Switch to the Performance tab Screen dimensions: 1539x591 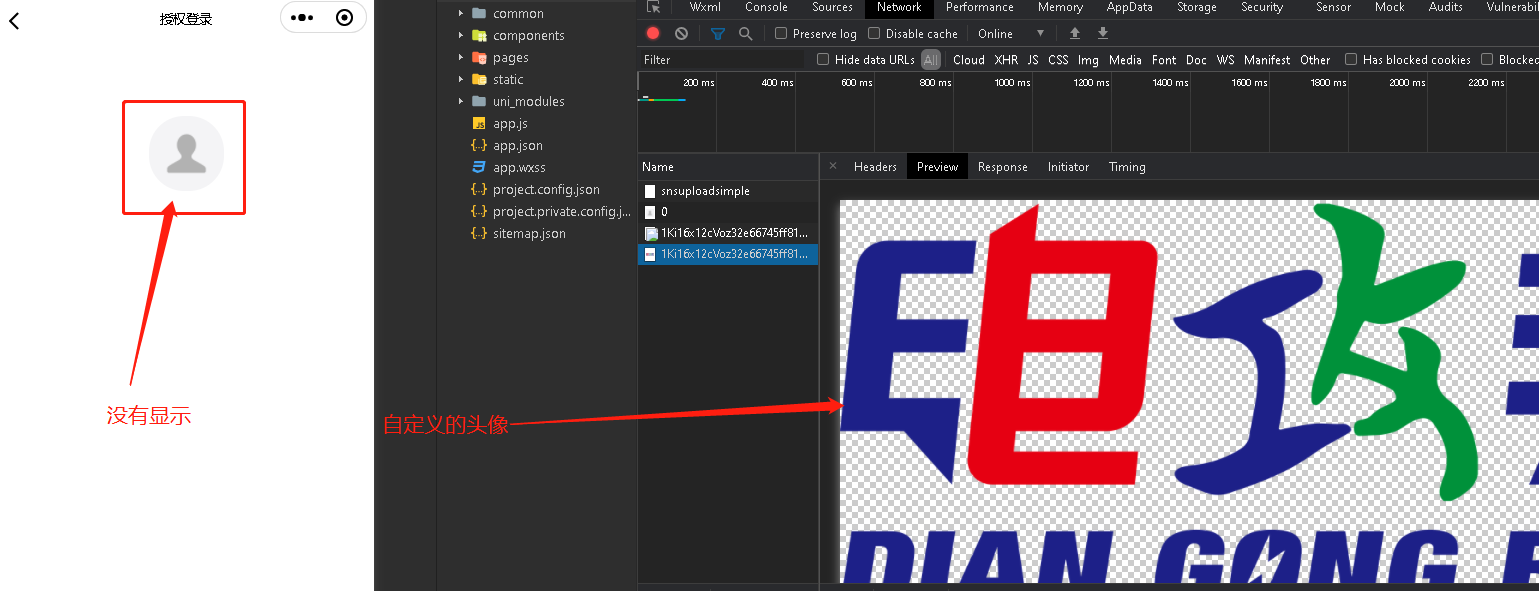tap(980, 7)
